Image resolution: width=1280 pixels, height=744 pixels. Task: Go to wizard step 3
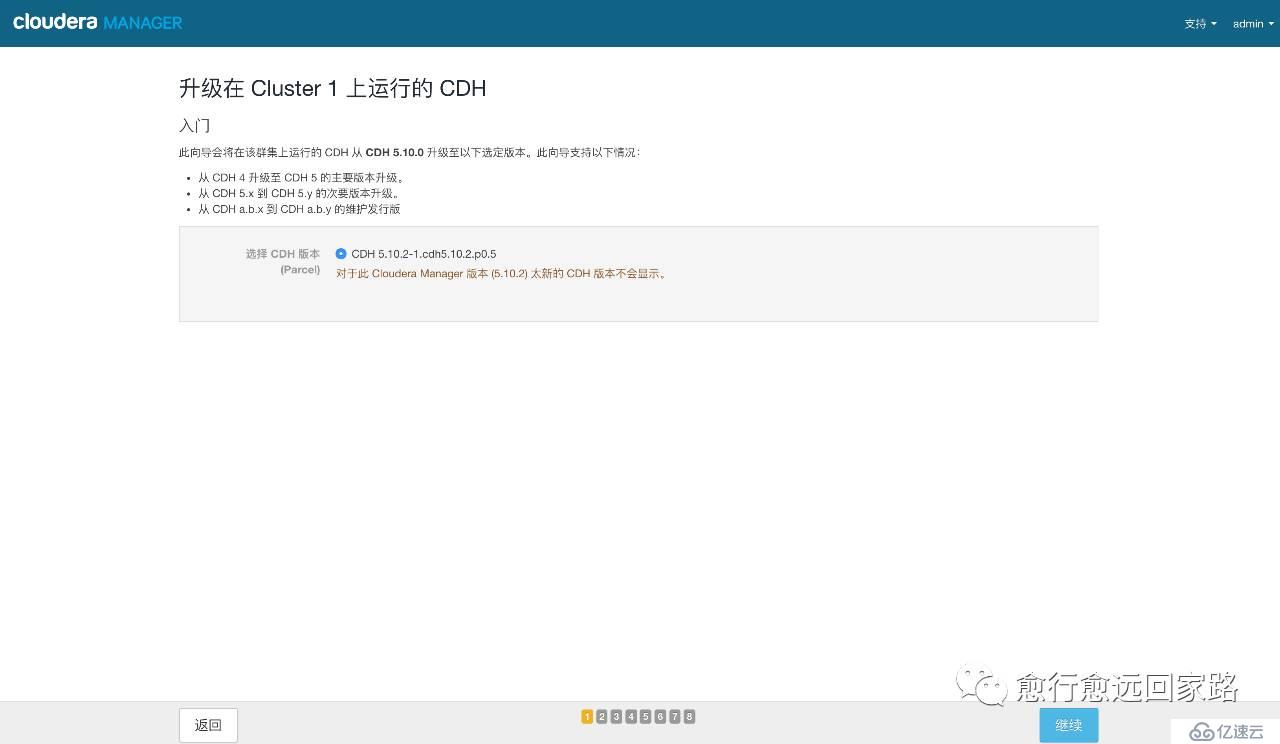coord(616,716)
